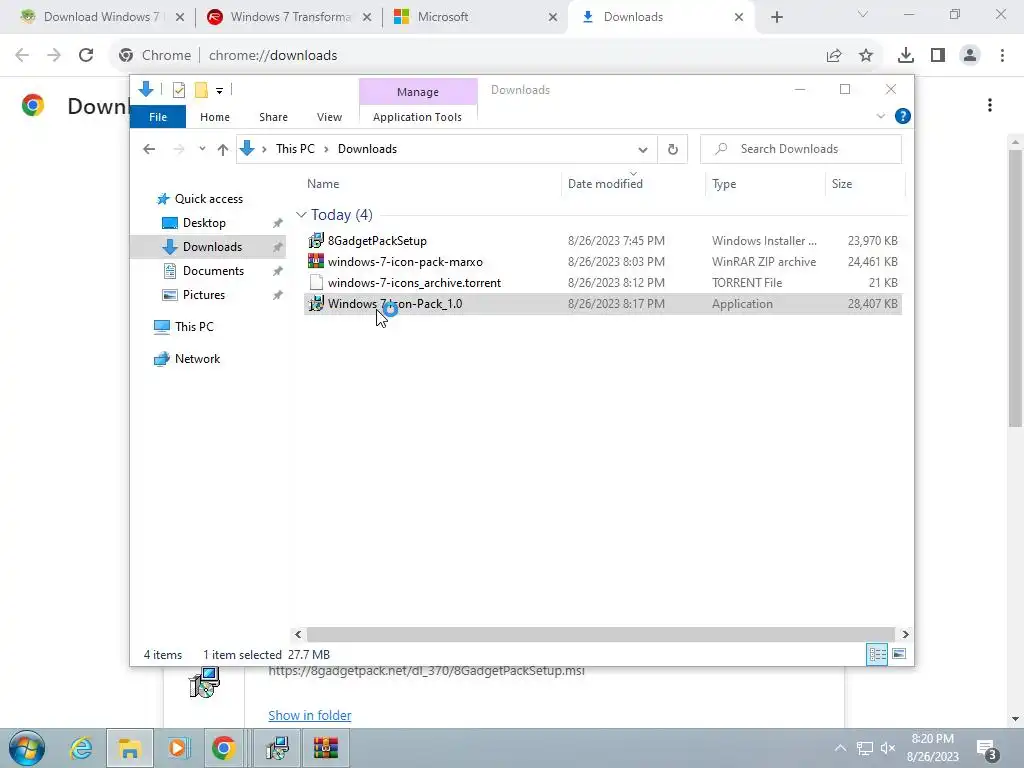Click the Properties quick access toolbar icon
Image resolution: width=1024 pixels, height=768 pixels.
coord(178,90)
